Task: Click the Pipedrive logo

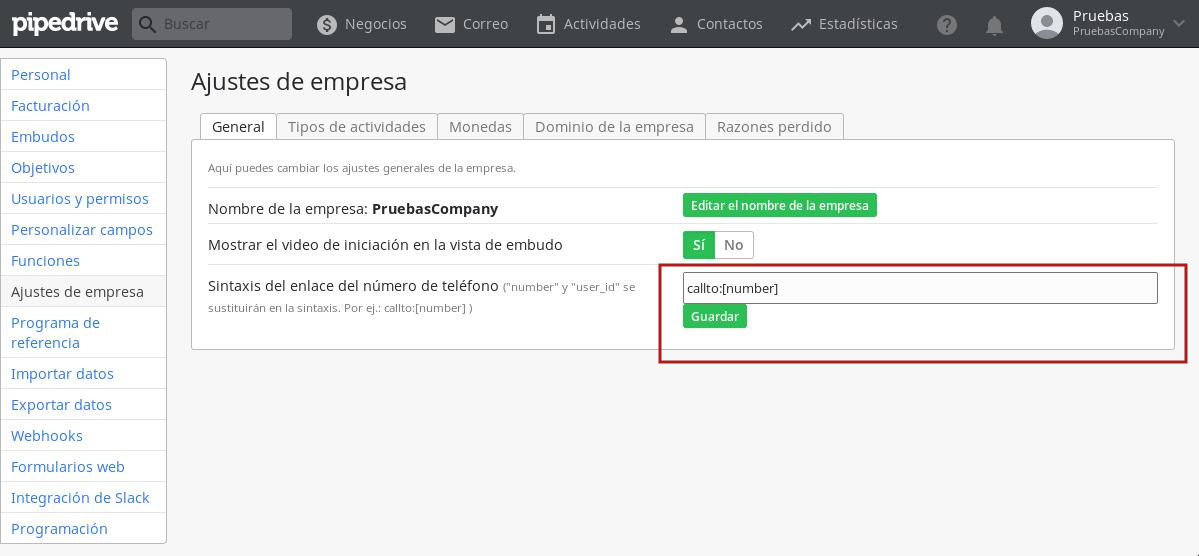Action: 64,23
